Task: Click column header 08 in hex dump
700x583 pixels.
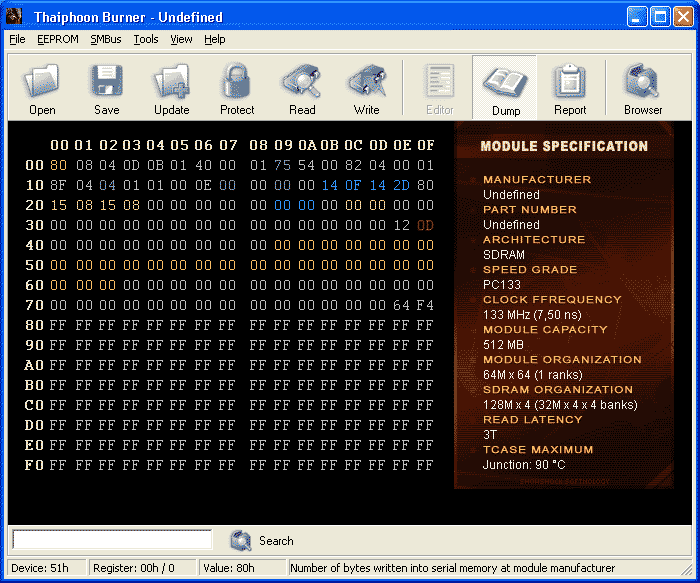Action: click(x=258, y=145)
